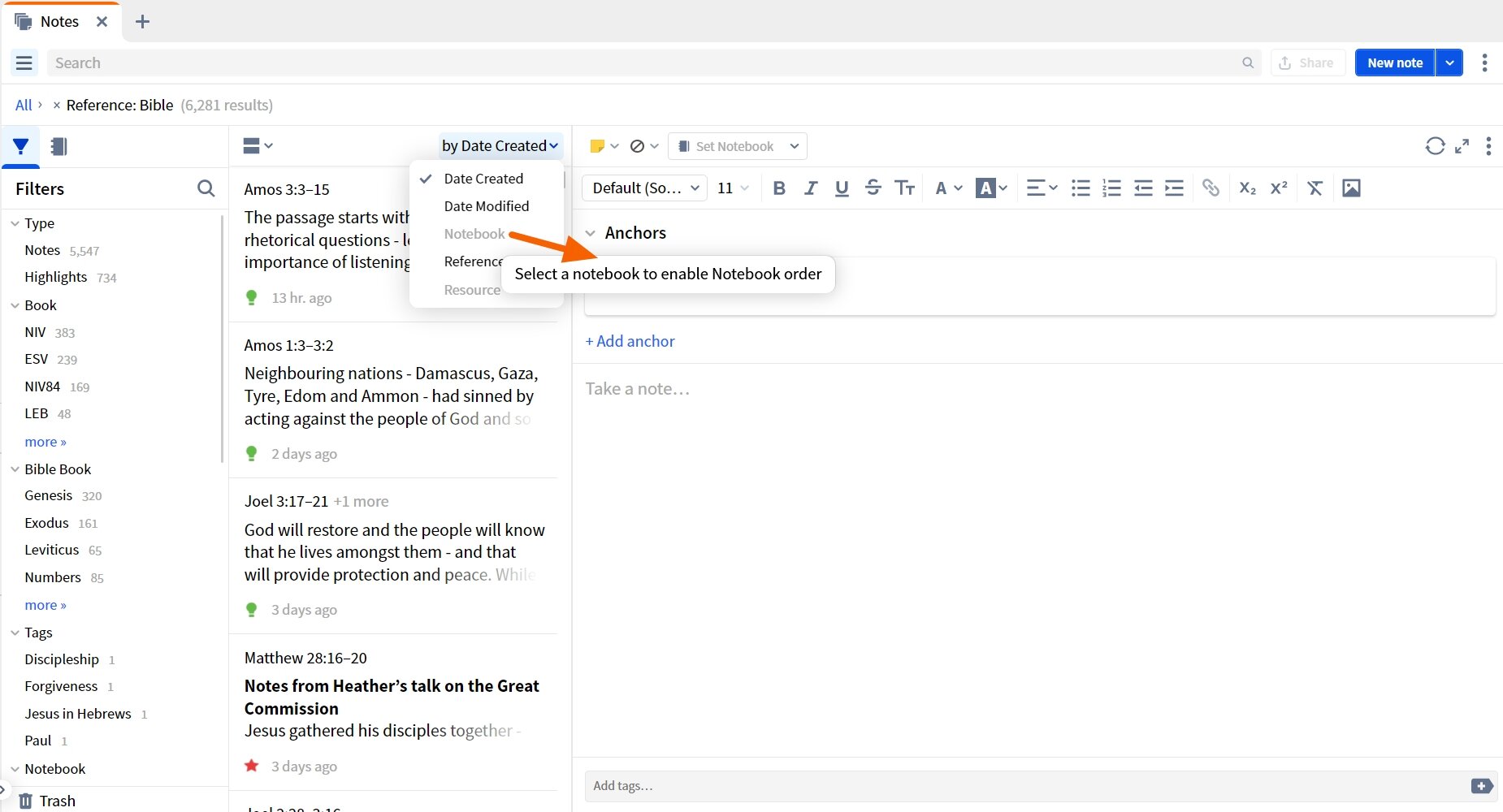Open the indicator style dropdown
The height and width of the screenshot is (812, 1503).
coord(644,146)
